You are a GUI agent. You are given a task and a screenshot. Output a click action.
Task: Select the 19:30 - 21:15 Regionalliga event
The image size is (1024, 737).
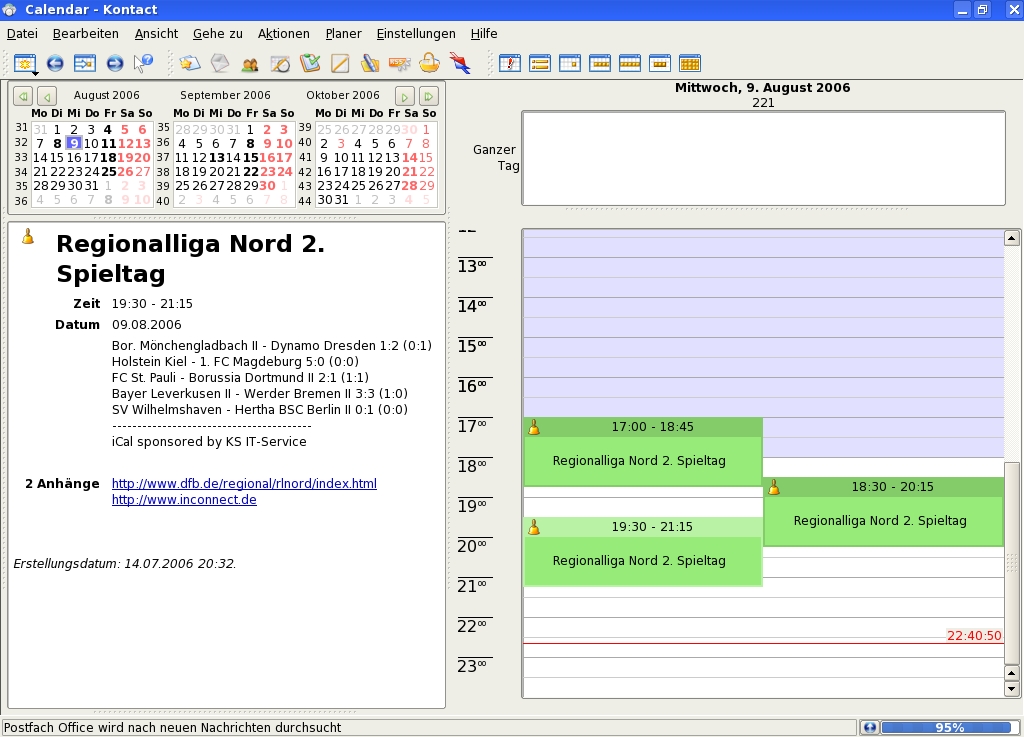(x=643, y=552)
